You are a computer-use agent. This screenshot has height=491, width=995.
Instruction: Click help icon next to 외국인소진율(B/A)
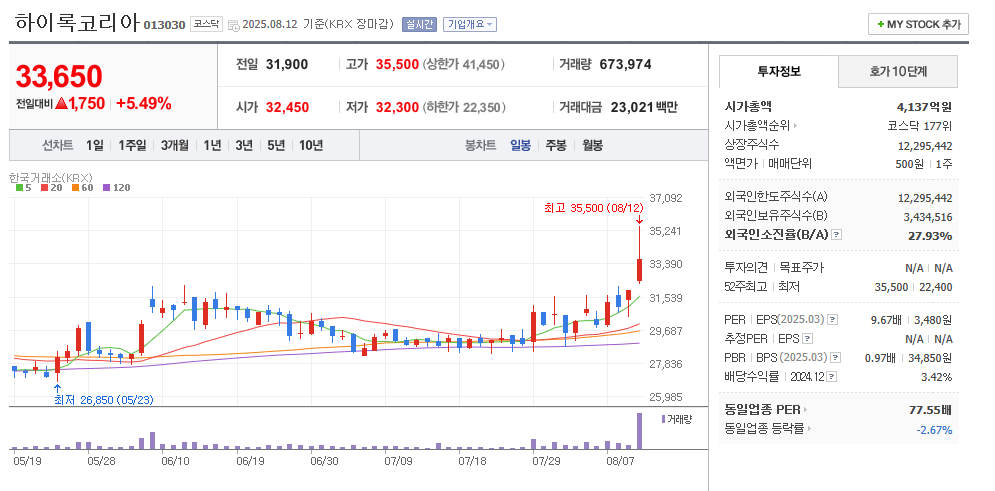click(837, 235)
